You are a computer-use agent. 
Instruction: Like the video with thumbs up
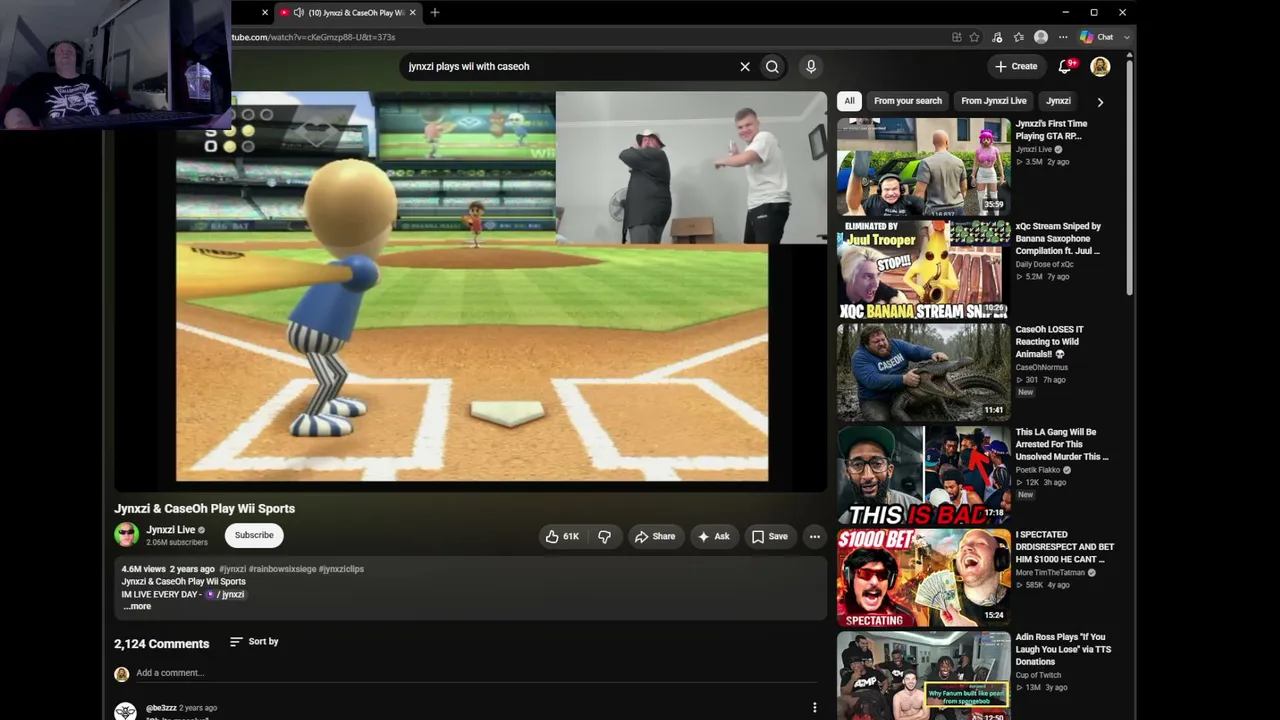click(562, 537)
